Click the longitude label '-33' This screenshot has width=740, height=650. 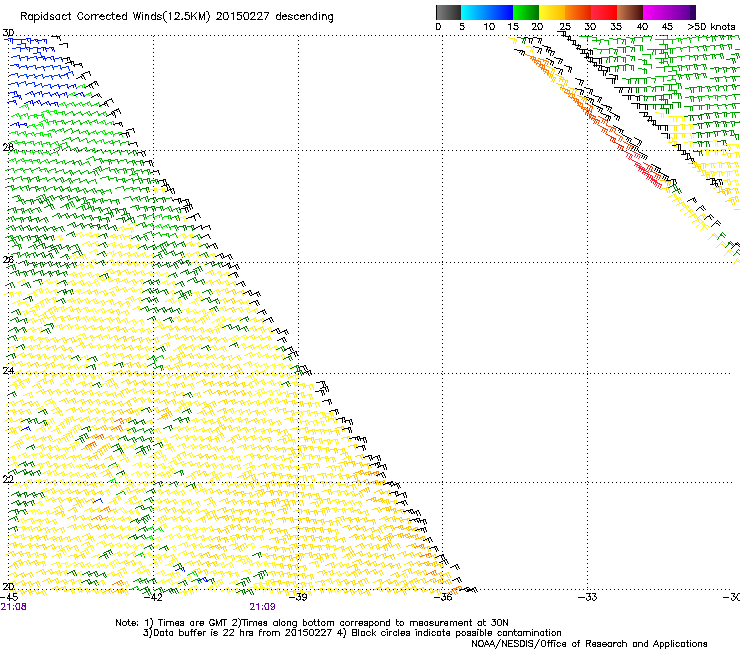588,597
